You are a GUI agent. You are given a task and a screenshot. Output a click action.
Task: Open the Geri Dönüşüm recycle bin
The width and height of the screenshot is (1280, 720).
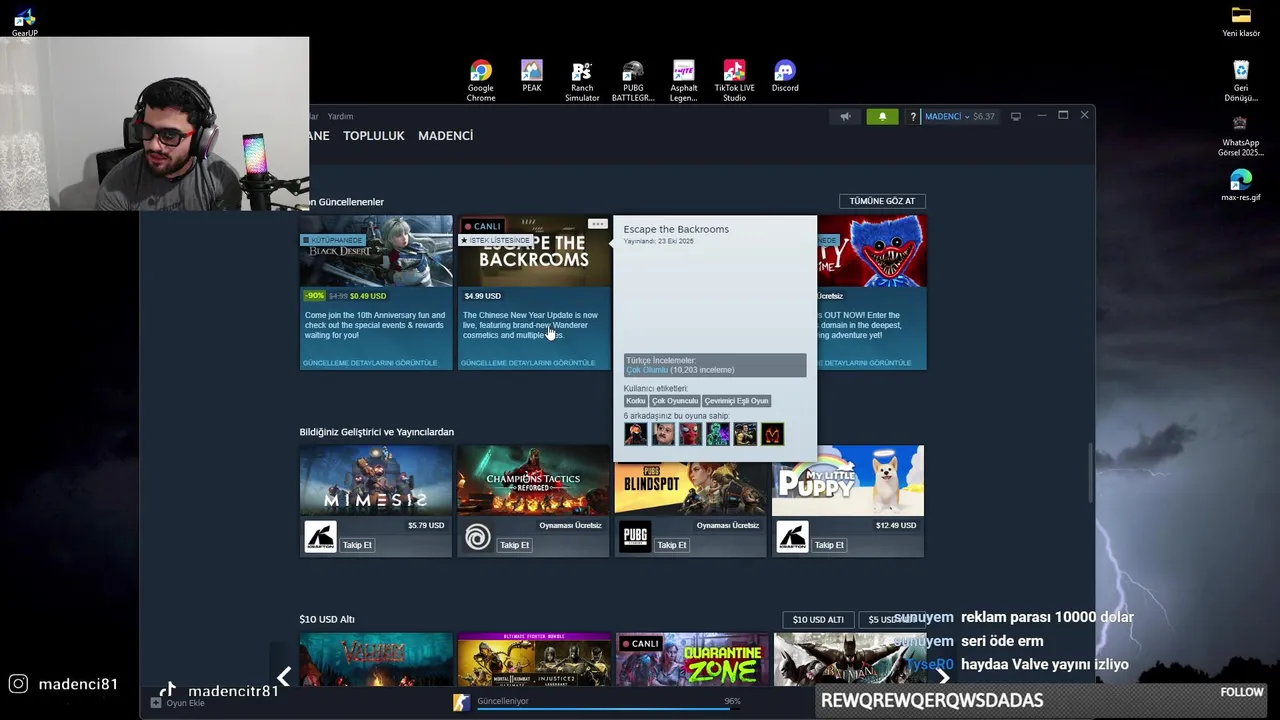(x=1241, y=81)
